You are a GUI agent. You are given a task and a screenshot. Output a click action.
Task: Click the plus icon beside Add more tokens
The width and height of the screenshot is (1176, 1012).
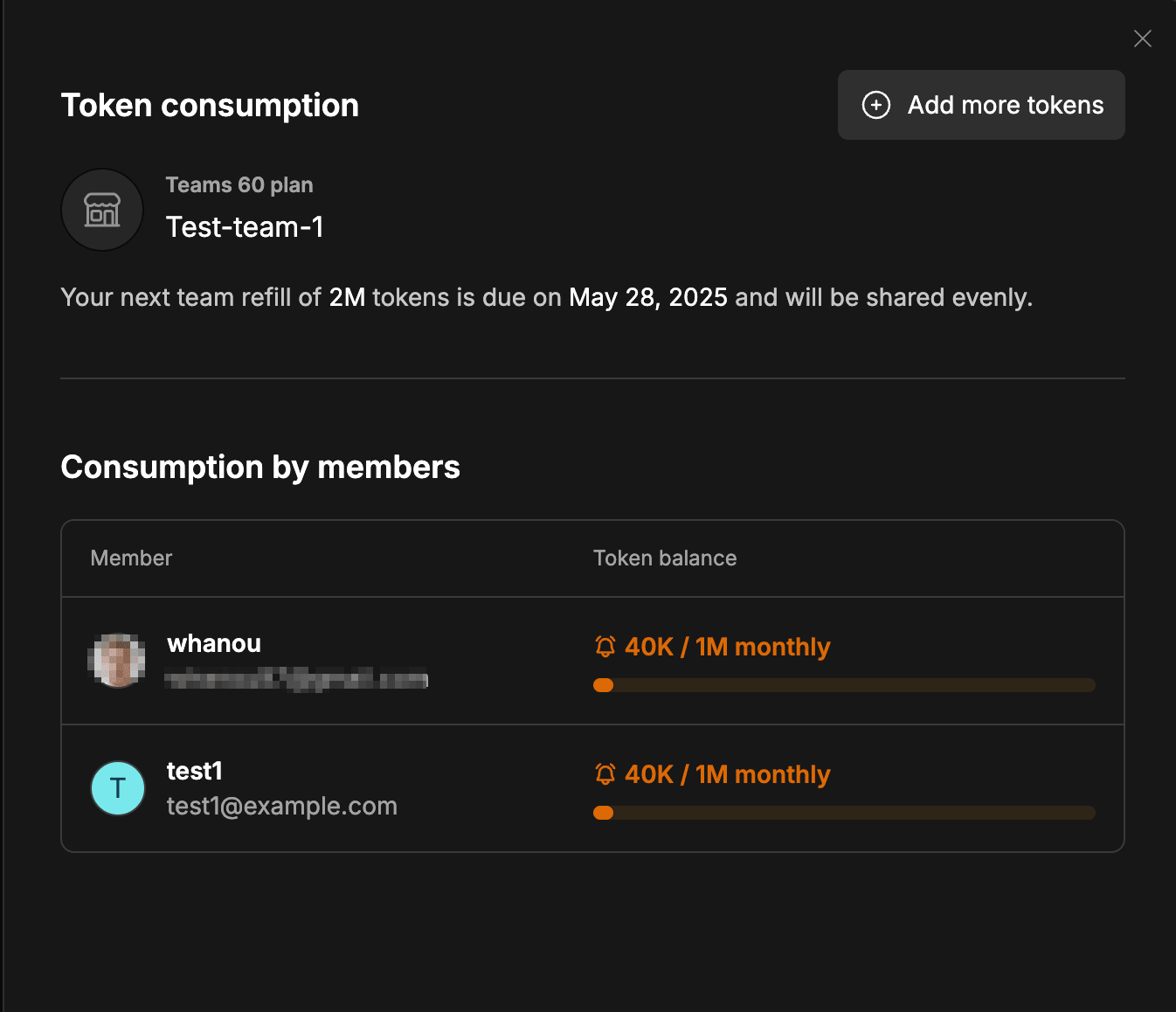875,104
